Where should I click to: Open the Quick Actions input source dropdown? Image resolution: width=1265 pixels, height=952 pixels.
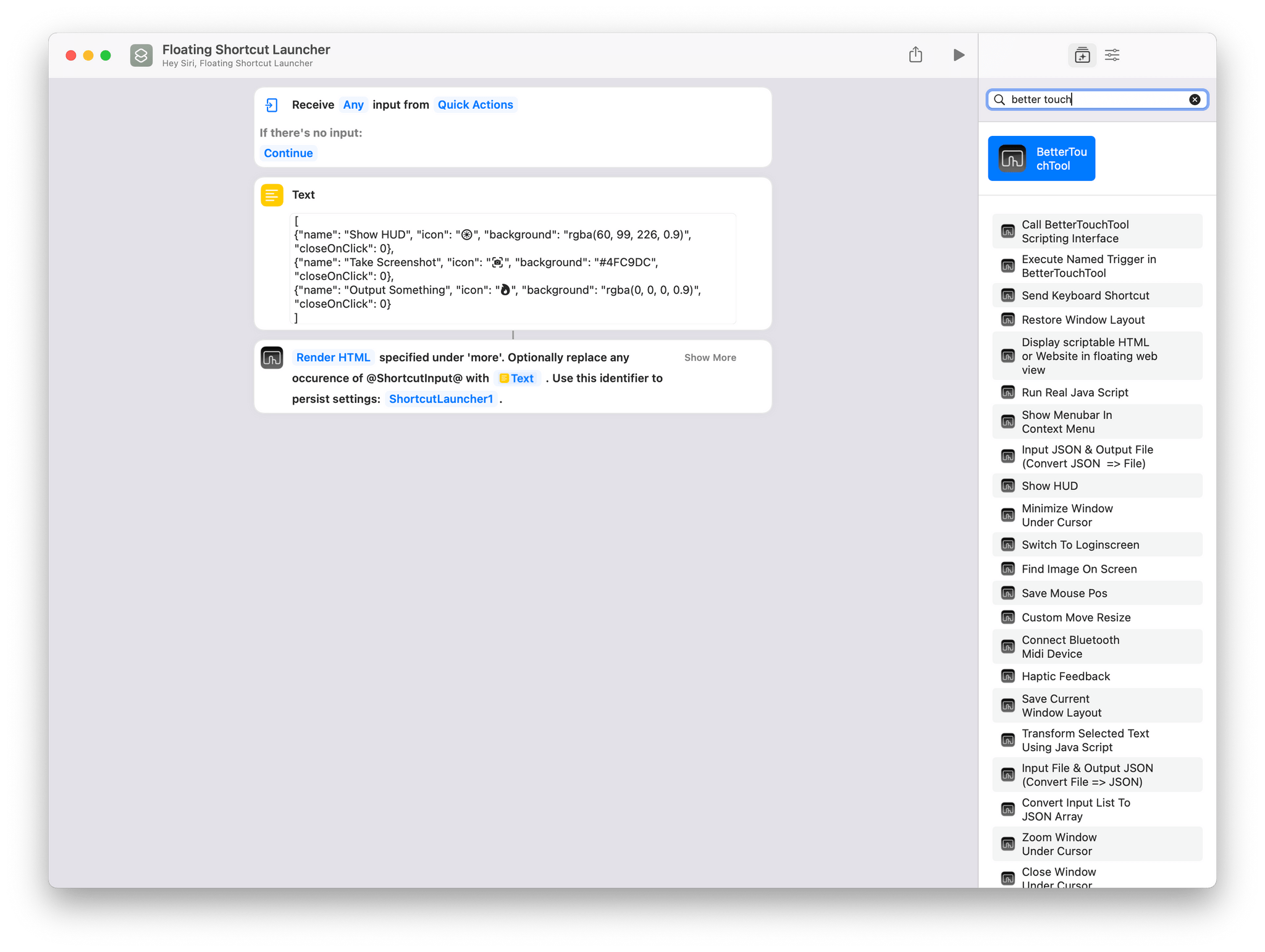coord(475,104)
